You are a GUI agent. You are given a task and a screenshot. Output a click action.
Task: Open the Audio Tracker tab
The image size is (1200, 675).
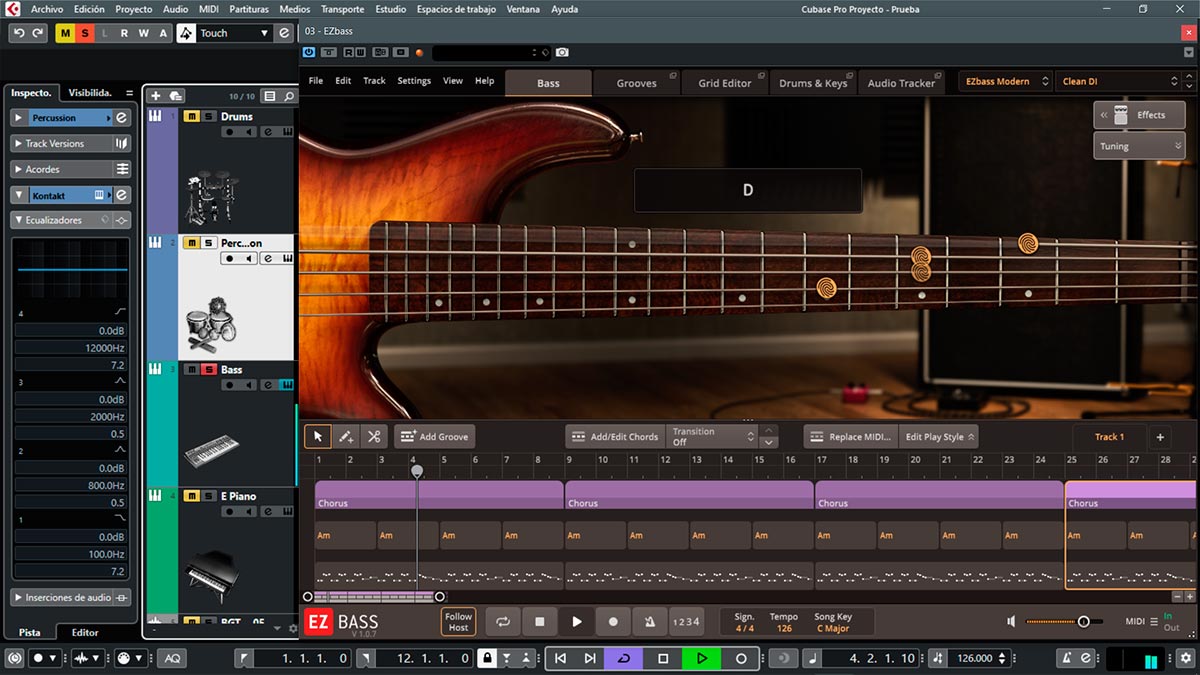901,83
